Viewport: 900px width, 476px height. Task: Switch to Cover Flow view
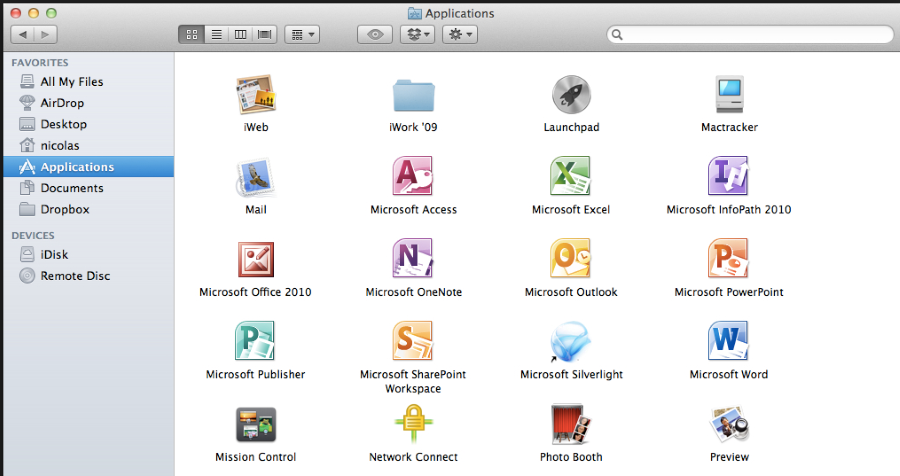coord(265,34)
